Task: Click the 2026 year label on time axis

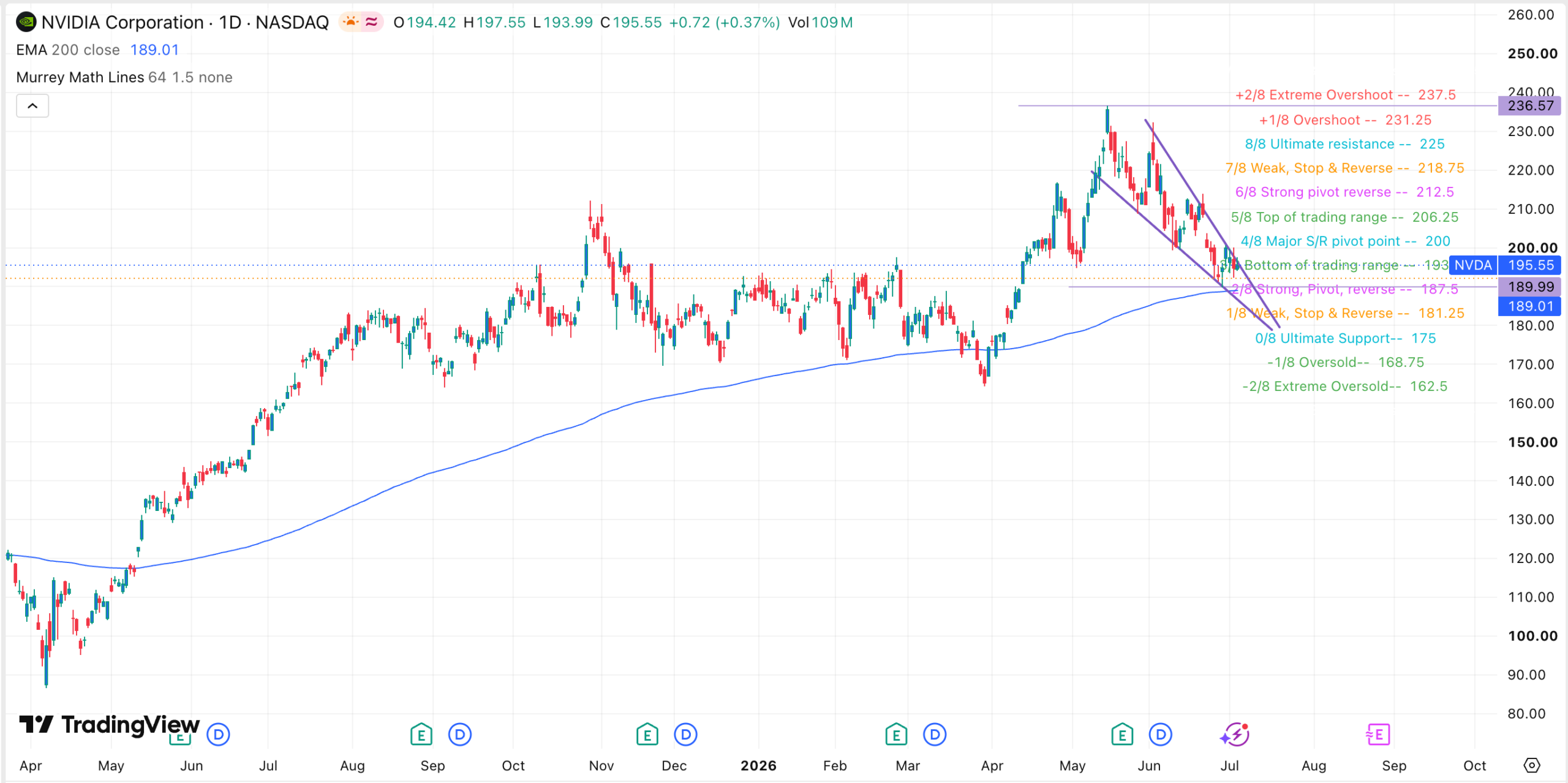Action: (x=758, y=765)
